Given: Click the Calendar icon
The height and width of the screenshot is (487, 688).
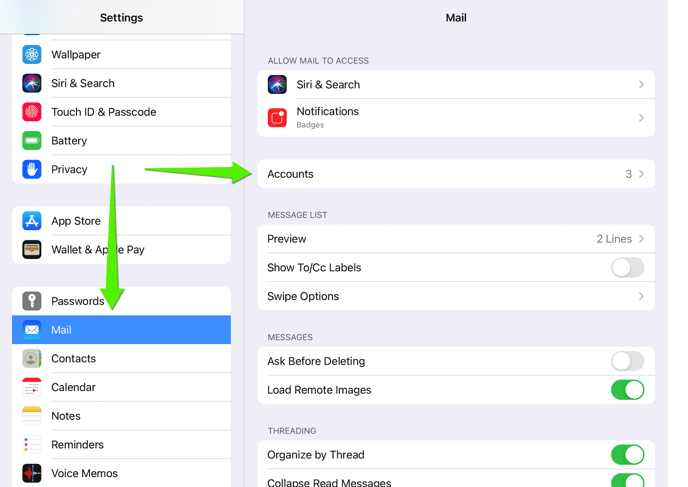Looking at the screenshot, I should point(32,387).
